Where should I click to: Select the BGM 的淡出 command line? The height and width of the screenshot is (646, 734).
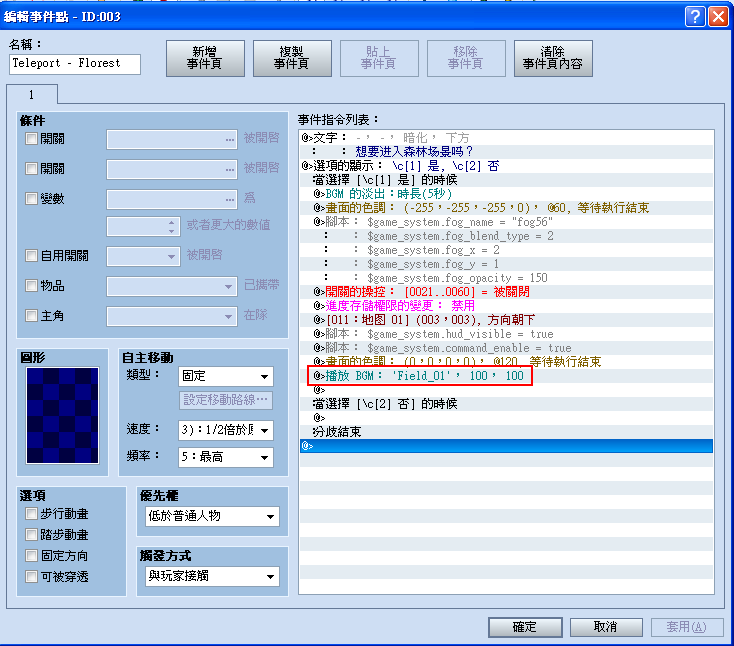point(506,194)
